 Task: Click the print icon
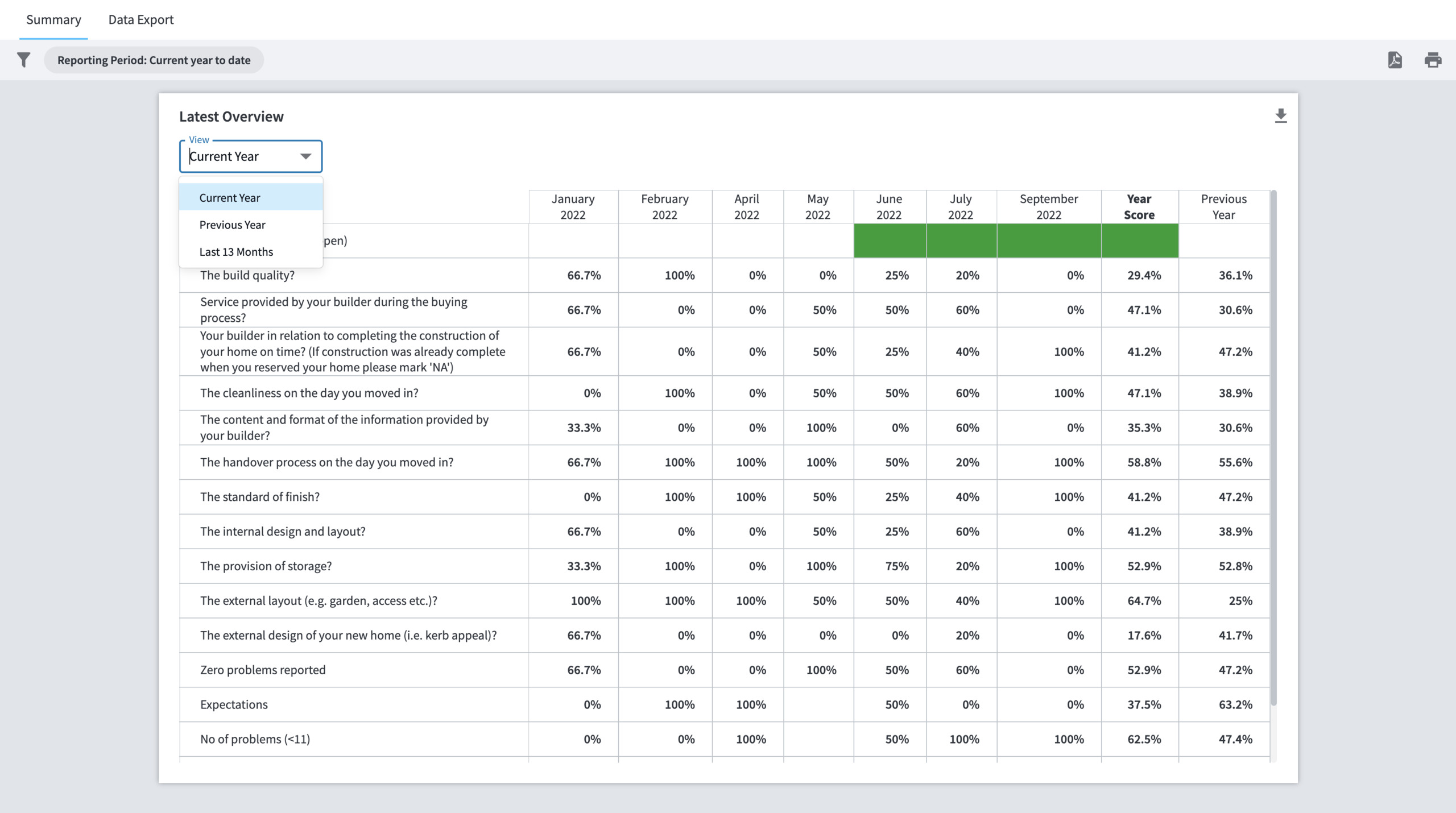click(x=1433, y=60)
